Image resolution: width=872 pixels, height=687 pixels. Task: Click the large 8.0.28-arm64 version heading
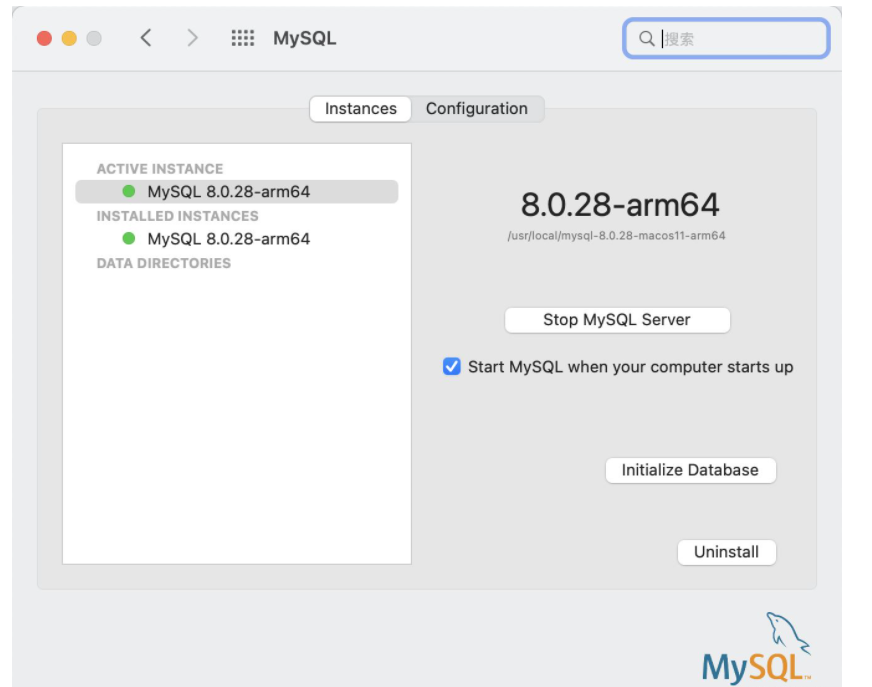point(620,205)
